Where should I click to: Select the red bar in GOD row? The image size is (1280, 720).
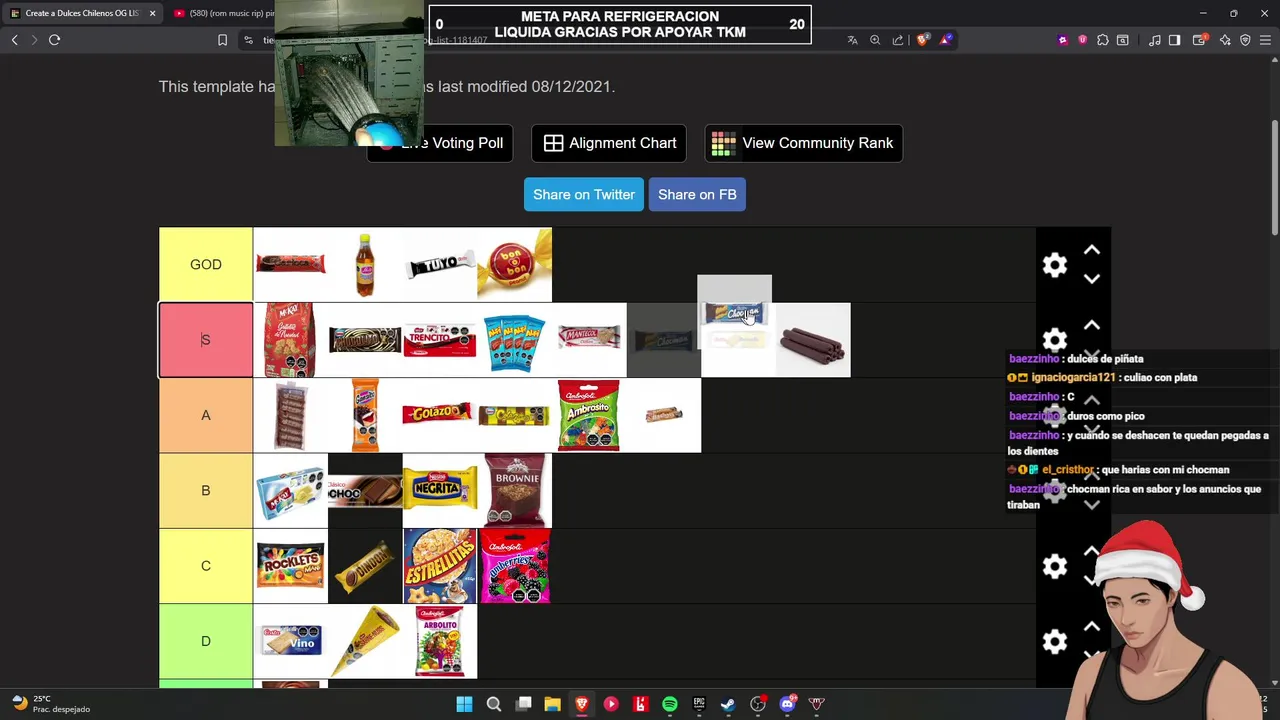point(290,264)
